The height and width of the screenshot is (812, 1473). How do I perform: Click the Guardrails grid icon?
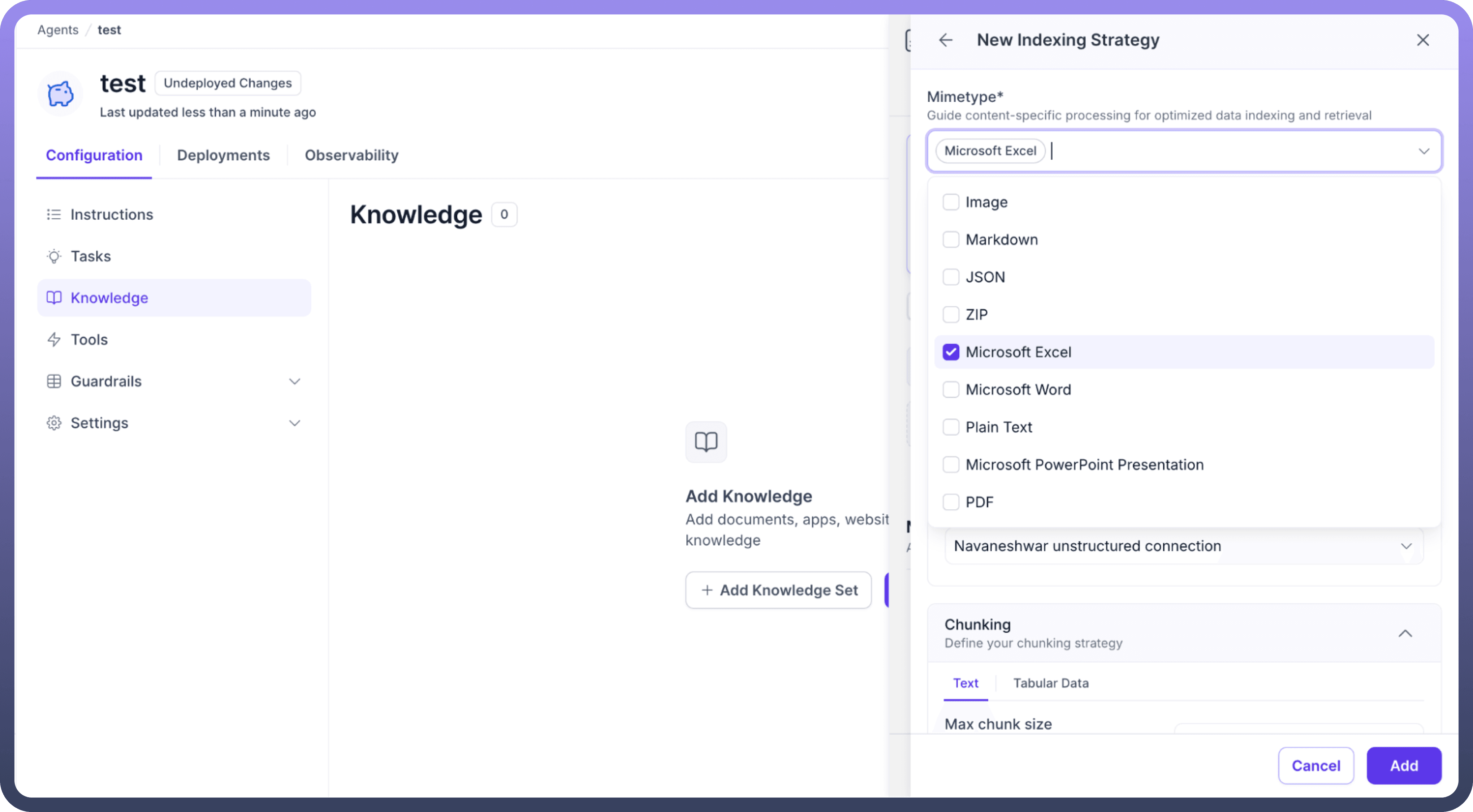pyautogui.click(x=54, y=381)
